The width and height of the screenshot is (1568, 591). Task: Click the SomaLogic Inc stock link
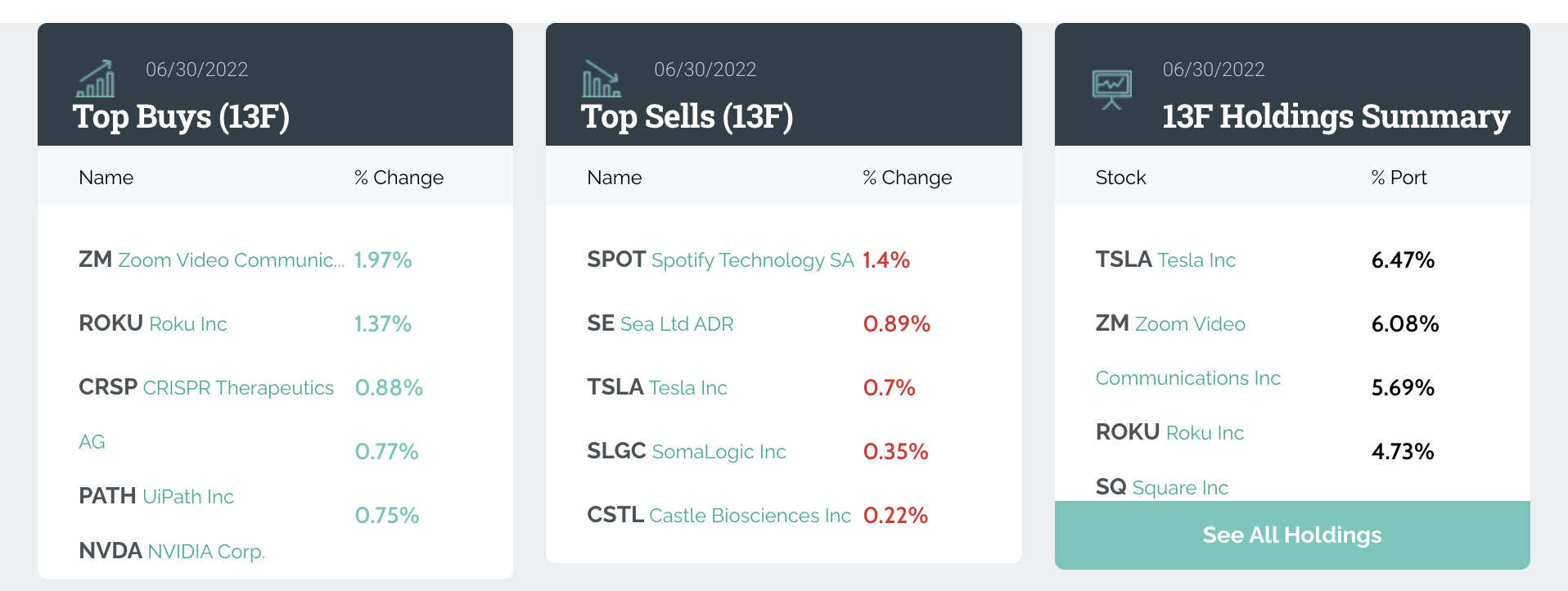(x=719, y=452)
